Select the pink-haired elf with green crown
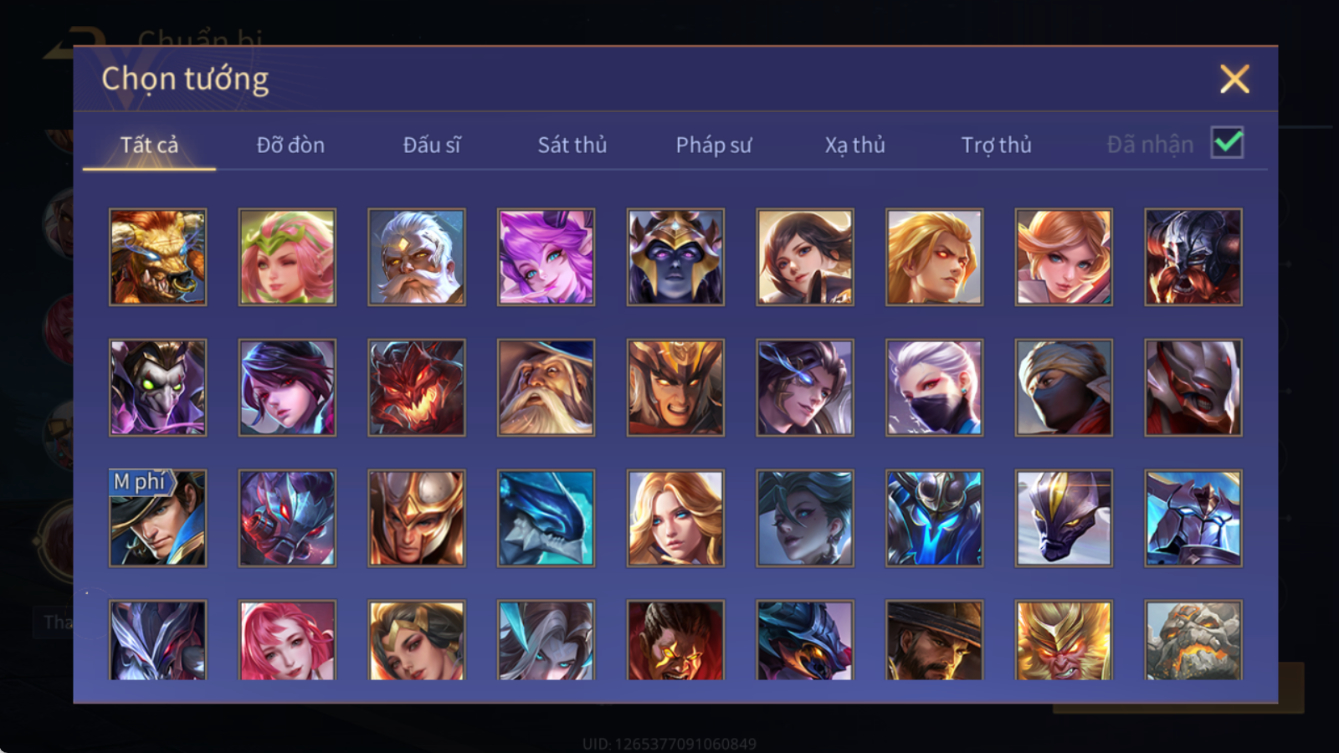1339x753 pixels. [287, 257]
